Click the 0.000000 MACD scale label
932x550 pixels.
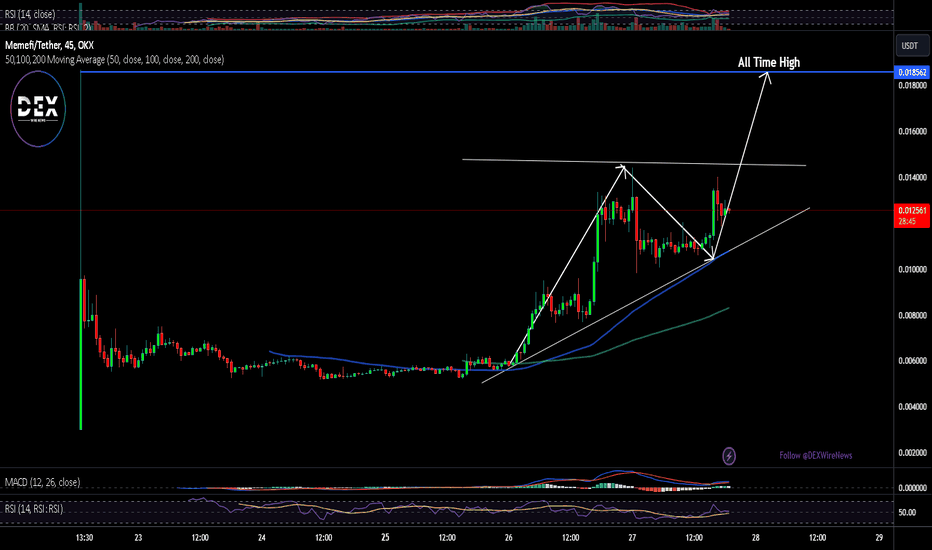(912, 488)
